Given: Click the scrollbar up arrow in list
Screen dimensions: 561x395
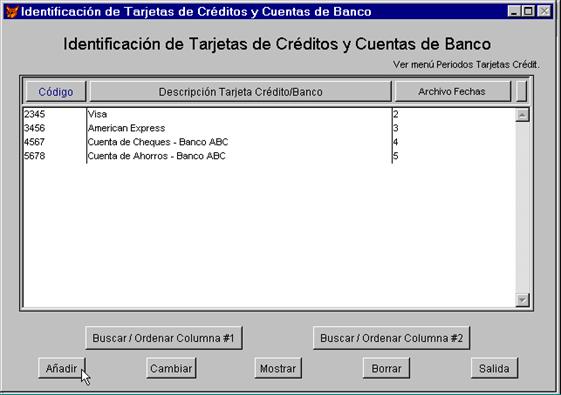Looking at the screenshot, I should click(x=522, y=115).
